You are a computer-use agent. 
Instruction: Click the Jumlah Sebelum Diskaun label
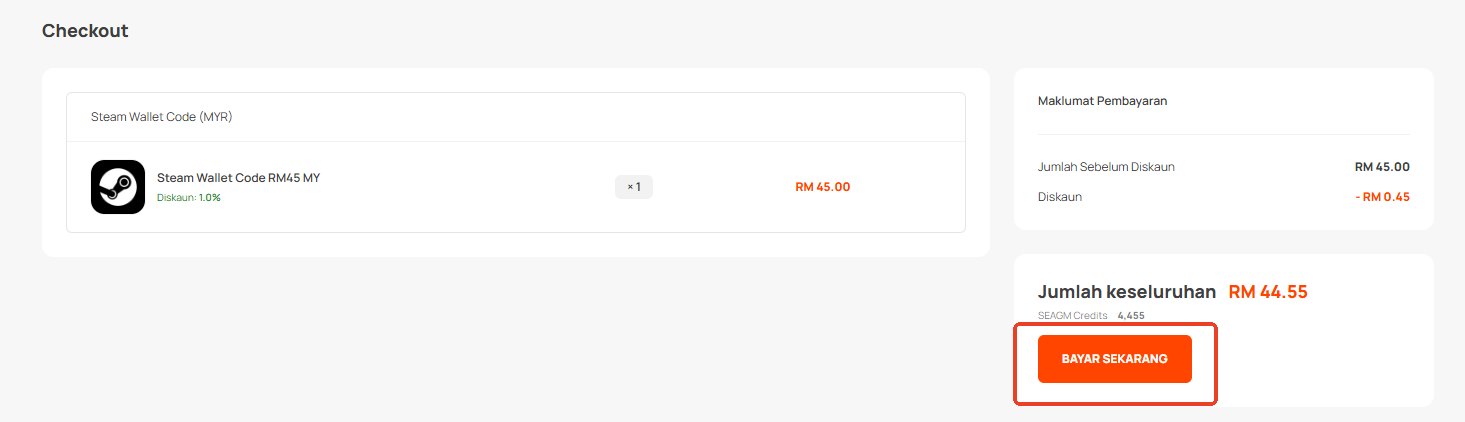1106,167
